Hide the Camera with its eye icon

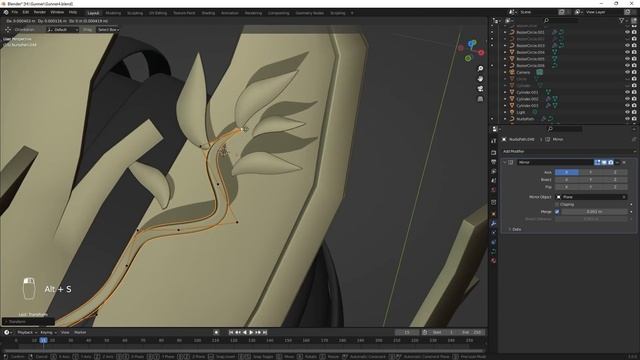coord(627,72)
